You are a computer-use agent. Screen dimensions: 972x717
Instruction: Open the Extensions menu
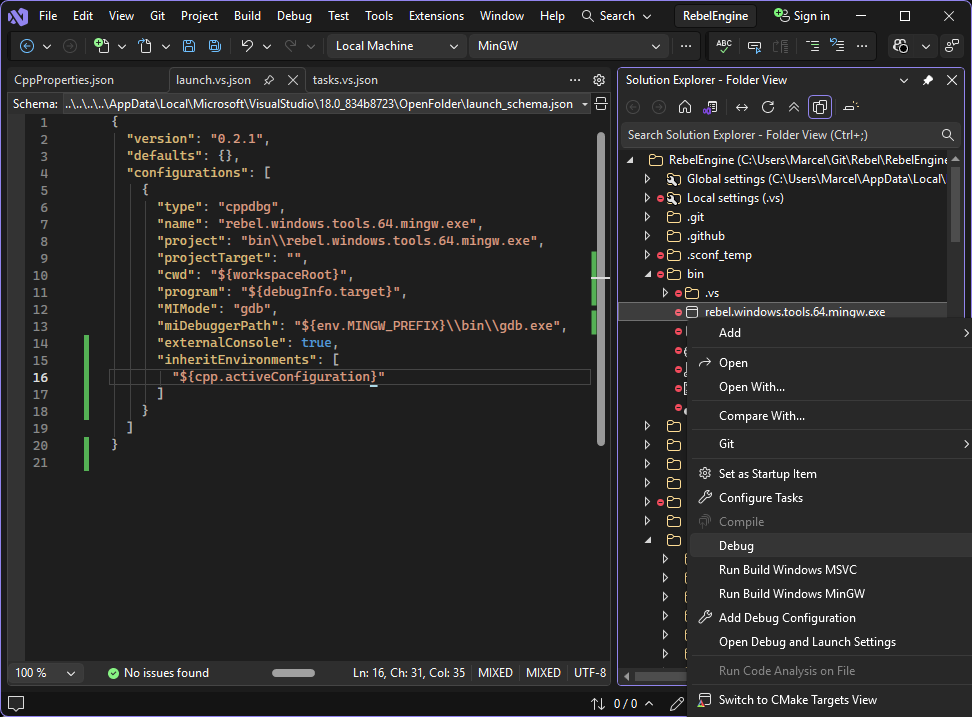[x=436, y=16]
